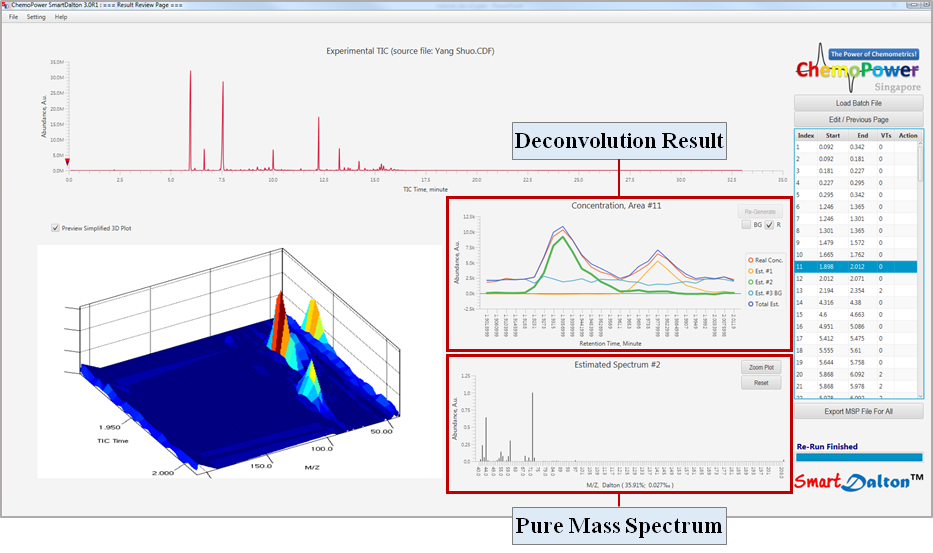This screenshot has height=553, width=933.
Task: Open the File menu
Action: 13,17
